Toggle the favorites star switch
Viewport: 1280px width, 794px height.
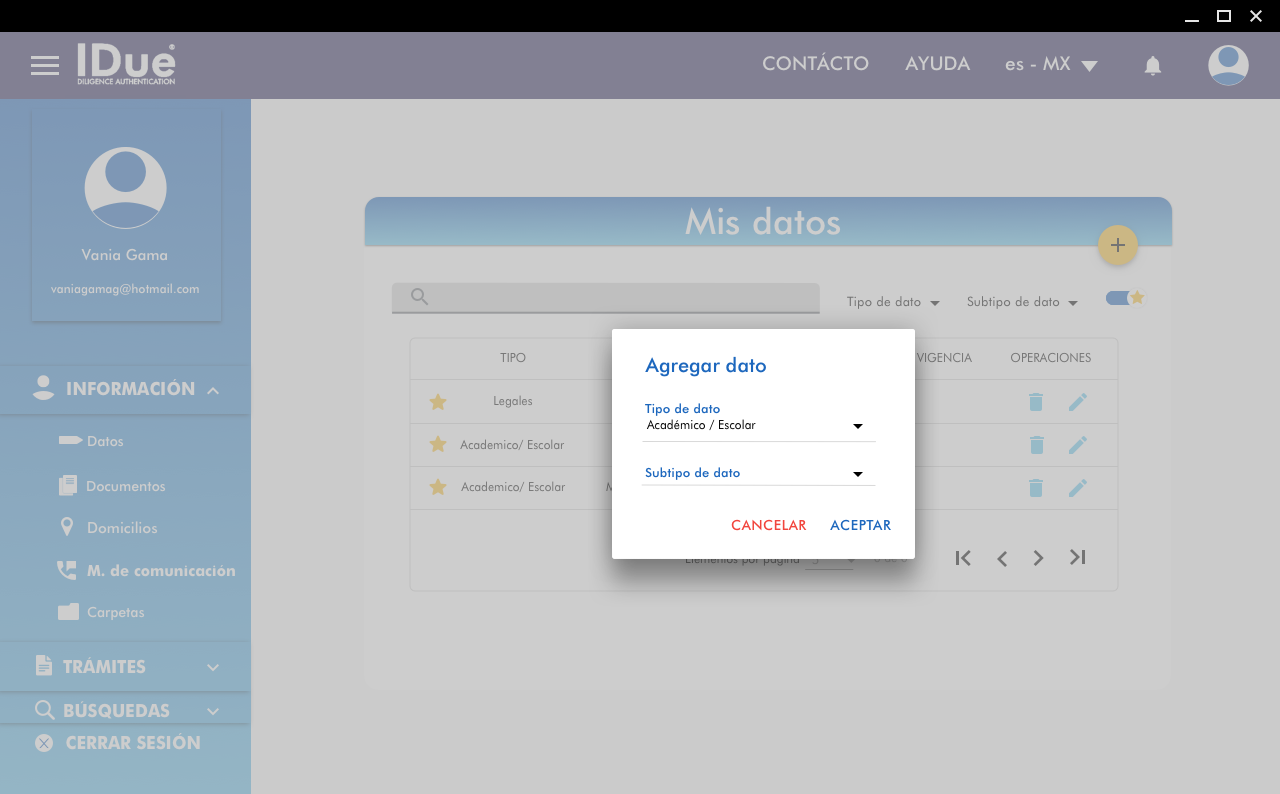1124,298
